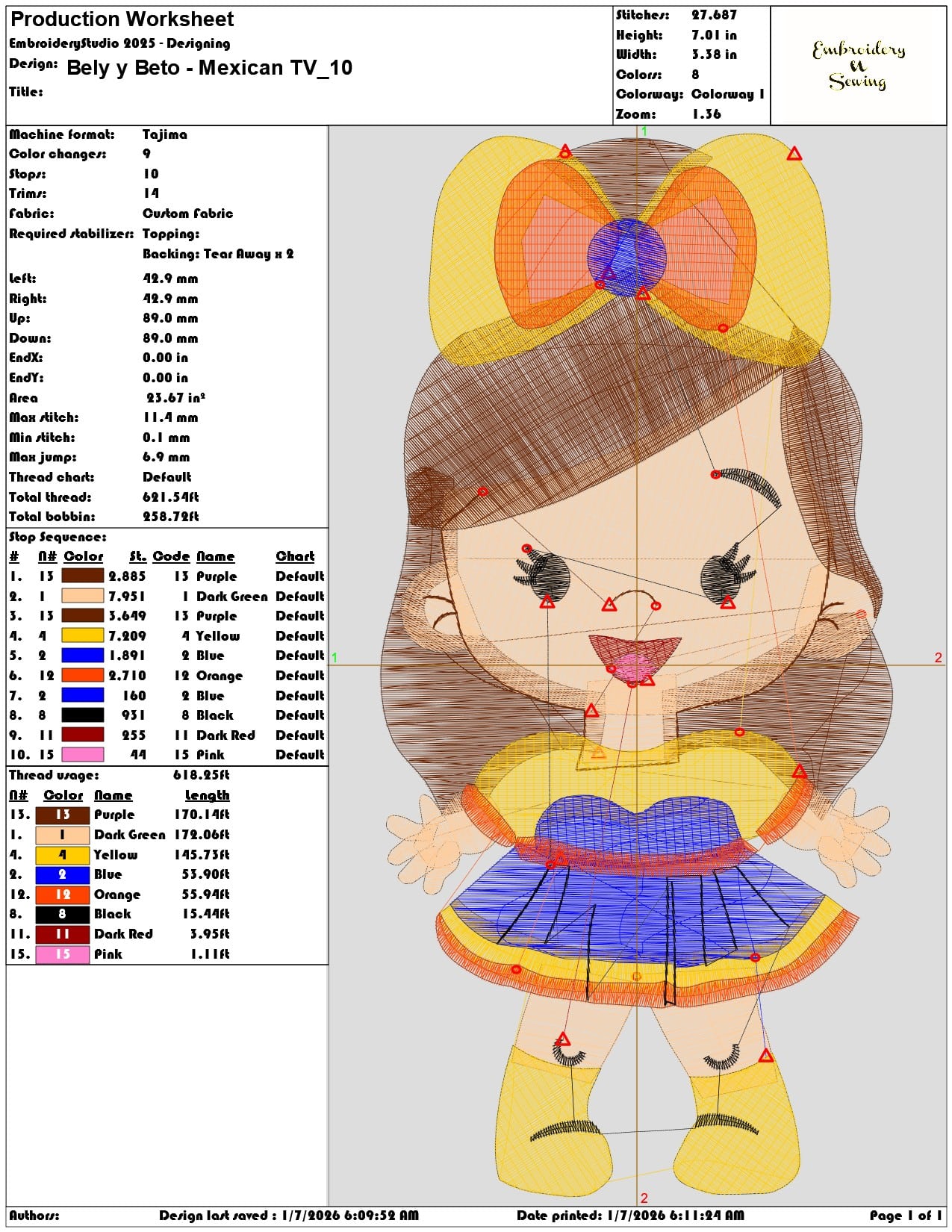Click the "Production Worksheet" heading
Image resolution: width=952 pixels, height=1232 pixels.
coord(122,19)
